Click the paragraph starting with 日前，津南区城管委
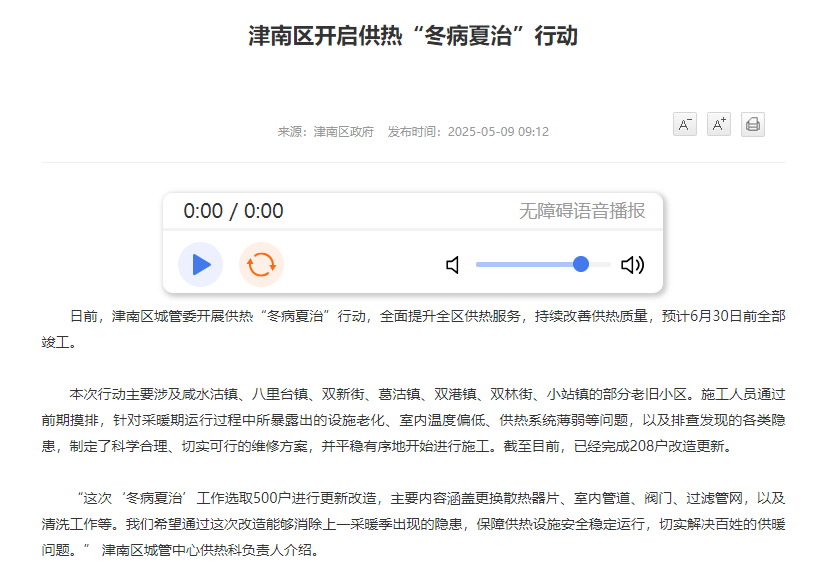 (x=413, y=329)
